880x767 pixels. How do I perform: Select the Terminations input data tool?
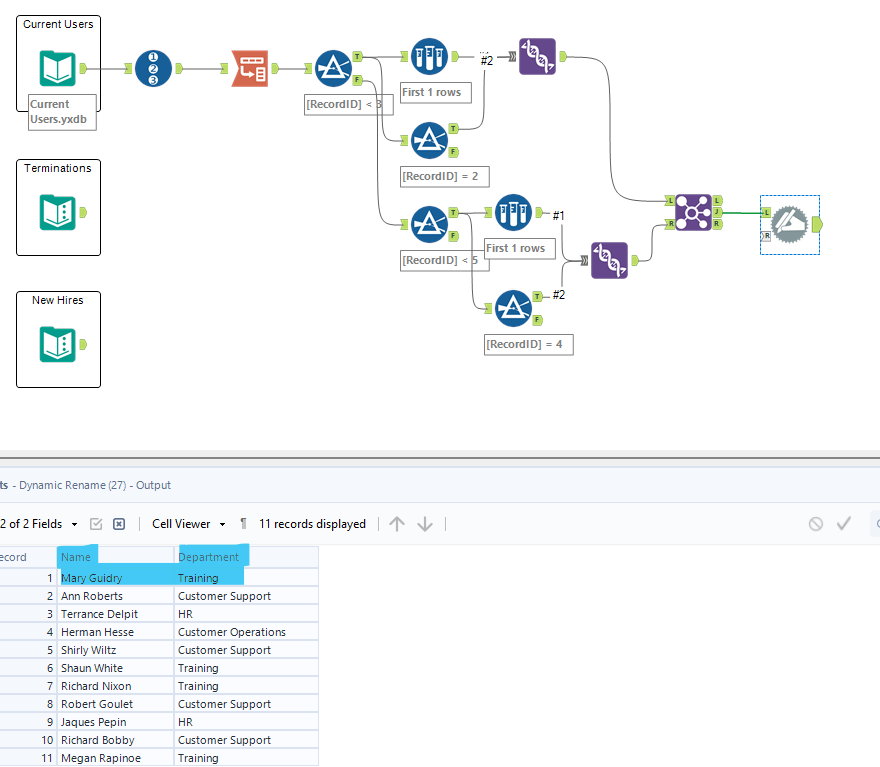pos(57,213)
